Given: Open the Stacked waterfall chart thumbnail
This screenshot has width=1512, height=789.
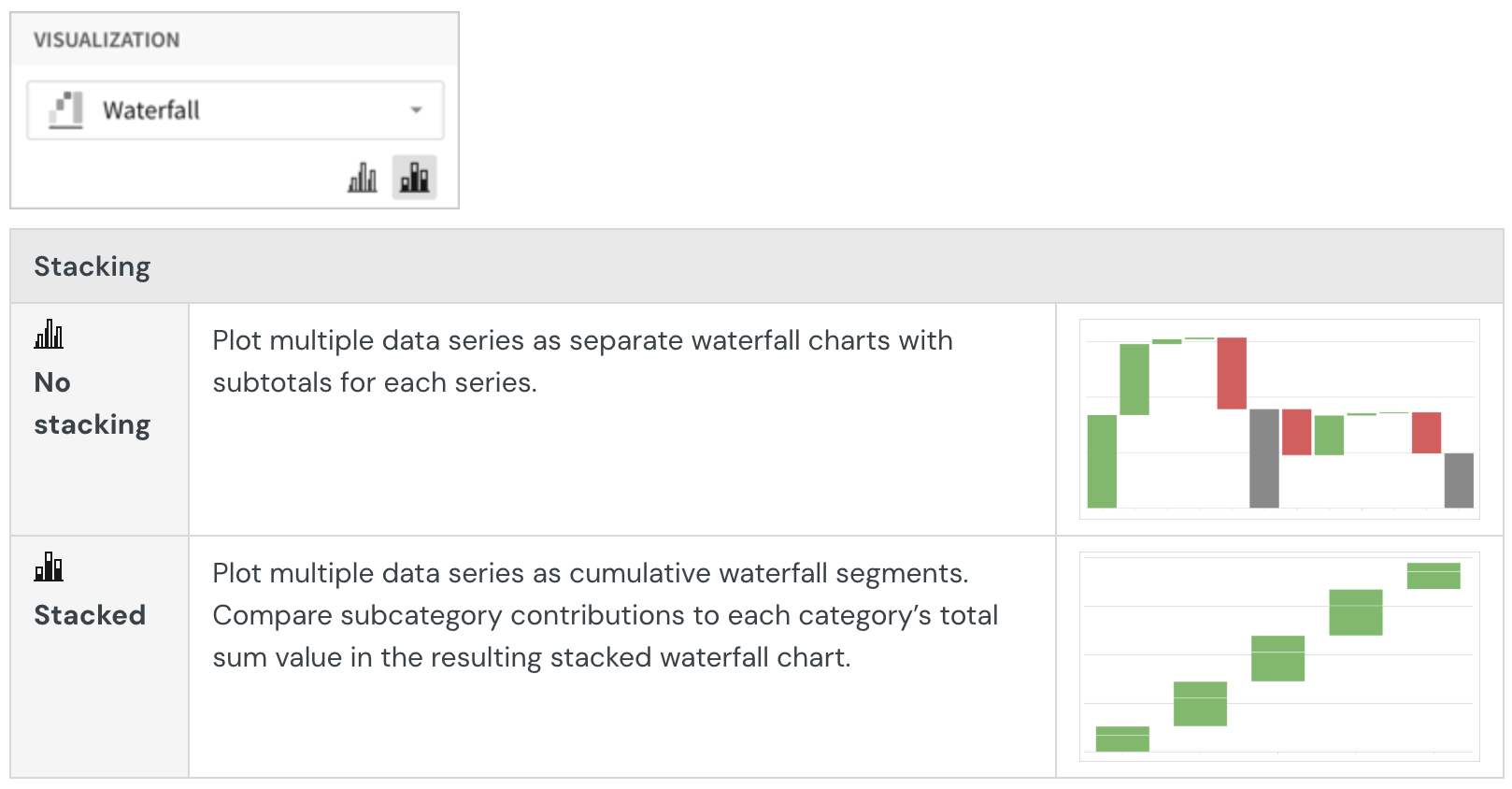Looking at the screenshot, I should pyautogui.click(x=1279, y=656).
